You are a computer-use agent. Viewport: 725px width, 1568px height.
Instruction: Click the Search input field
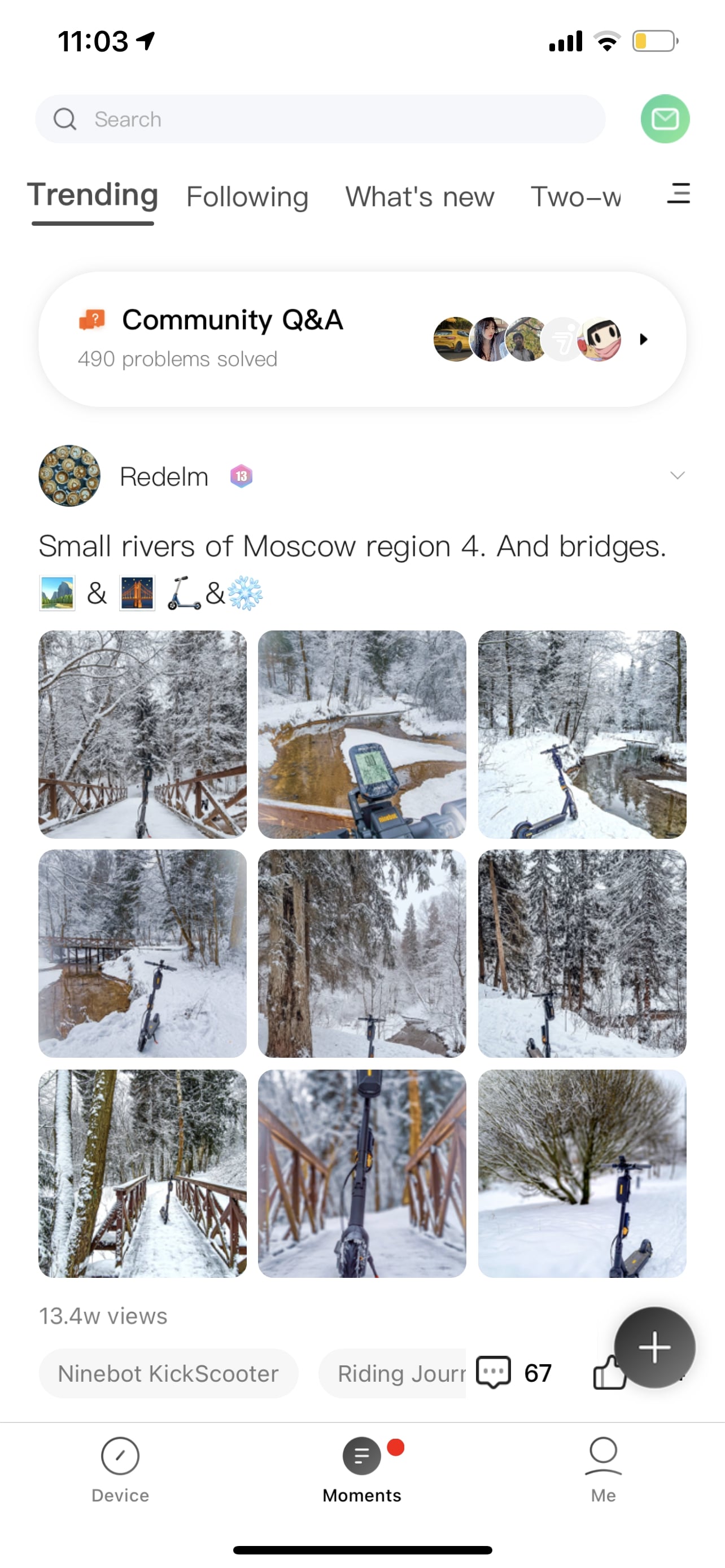[320, 119]
